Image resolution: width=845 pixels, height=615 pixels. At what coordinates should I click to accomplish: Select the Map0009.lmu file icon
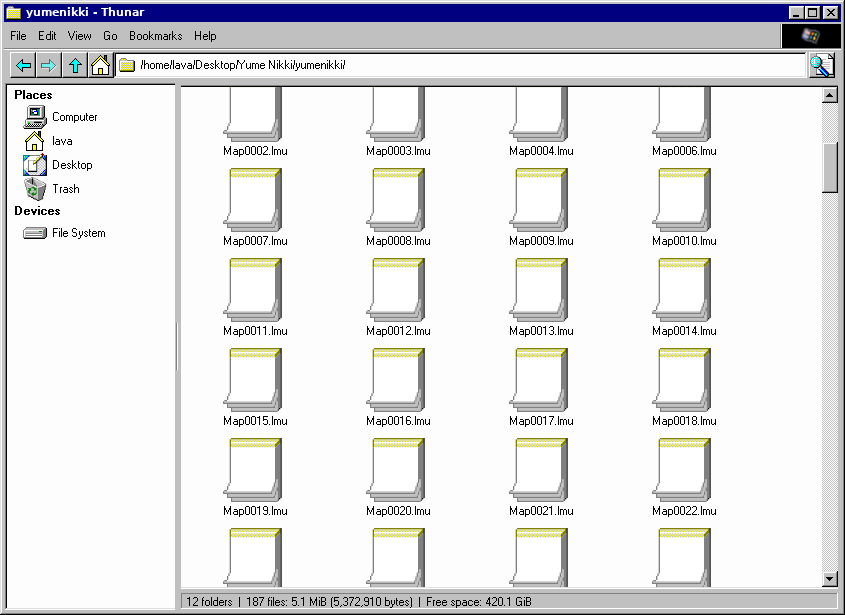(x=538, y=199)
